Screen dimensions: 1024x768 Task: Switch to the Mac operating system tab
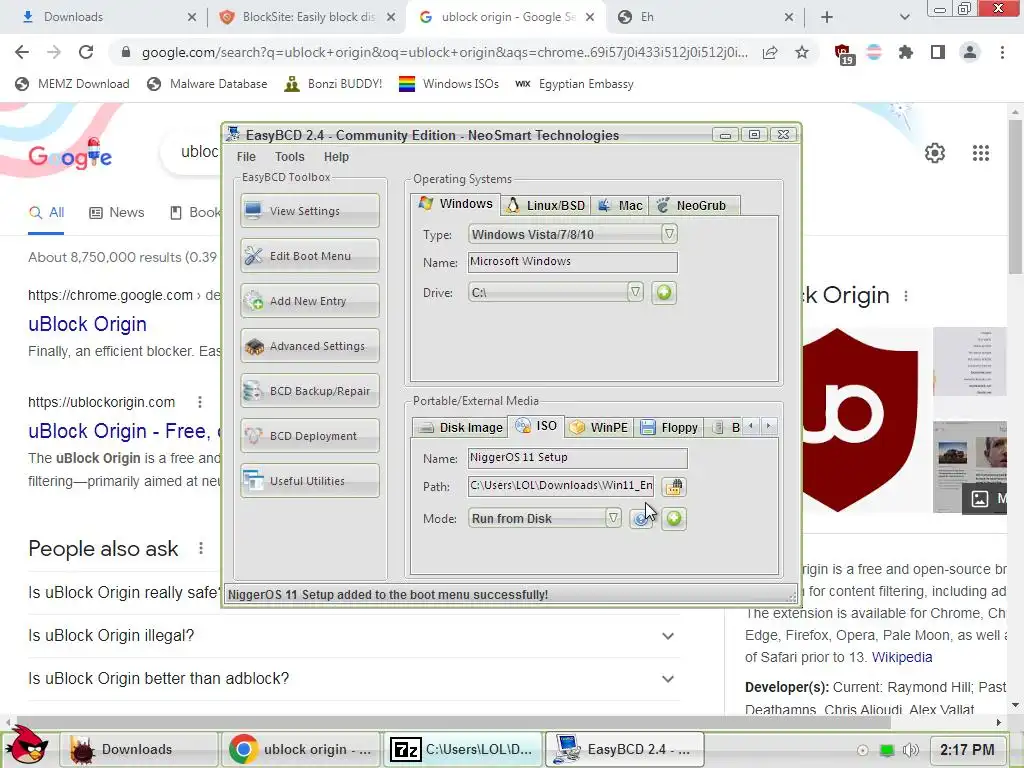click(620, 205)
